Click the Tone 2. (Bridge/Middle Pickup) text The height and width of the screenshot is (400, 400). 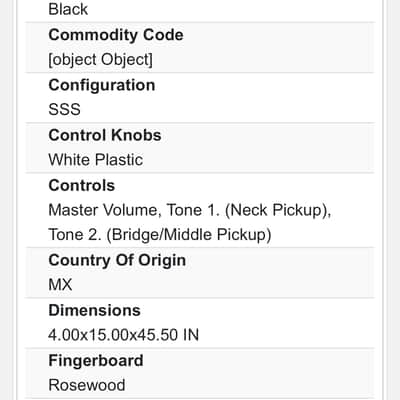pos(160,235)
